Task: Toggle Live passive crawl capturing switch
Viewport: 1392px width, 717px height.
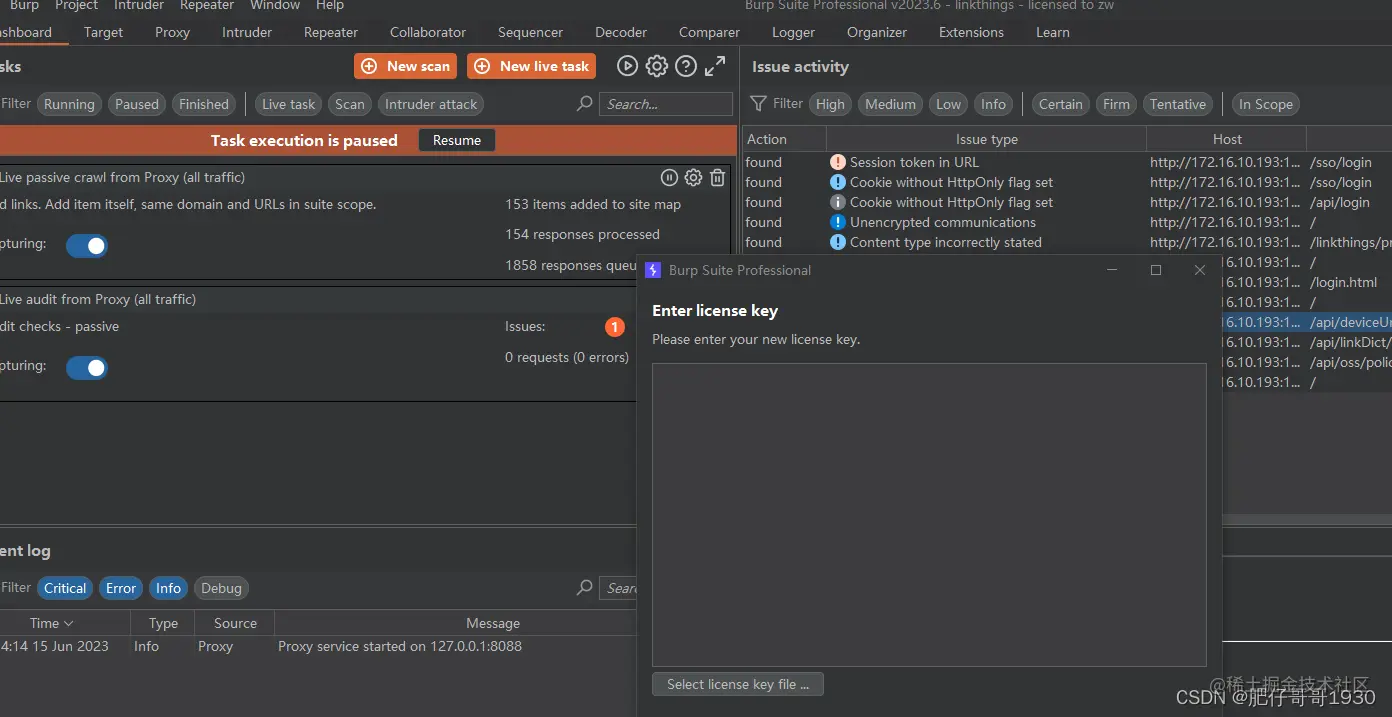Action: coord(87,246)
